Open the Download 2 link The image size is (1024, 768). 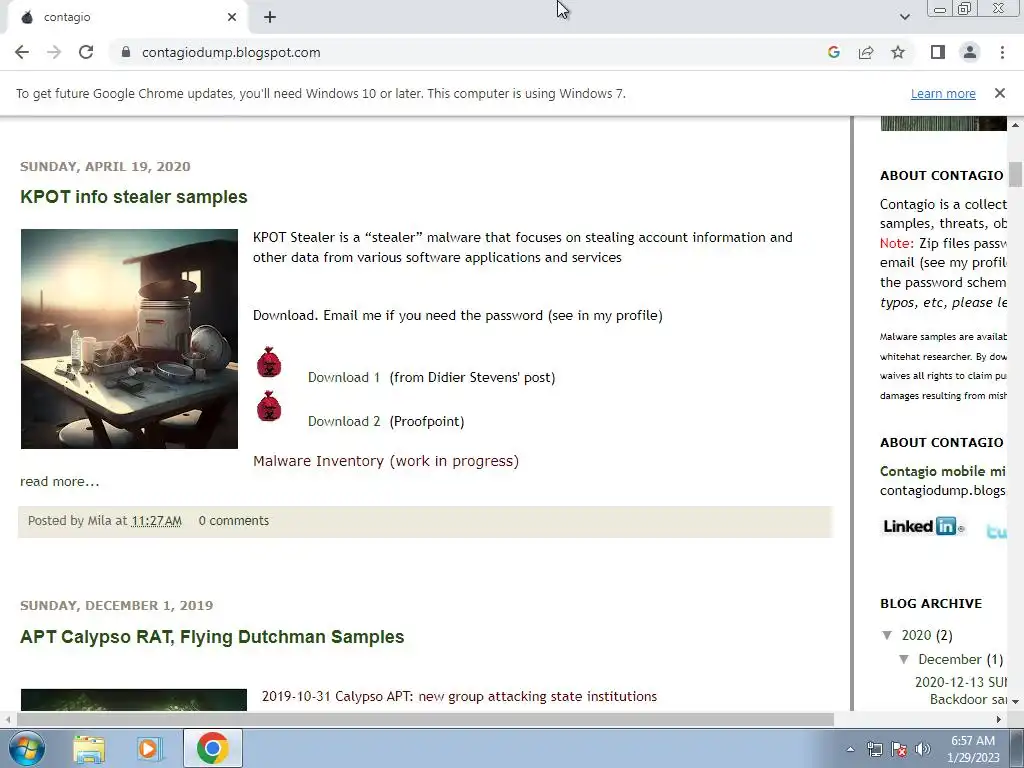[x=344, y=421]
